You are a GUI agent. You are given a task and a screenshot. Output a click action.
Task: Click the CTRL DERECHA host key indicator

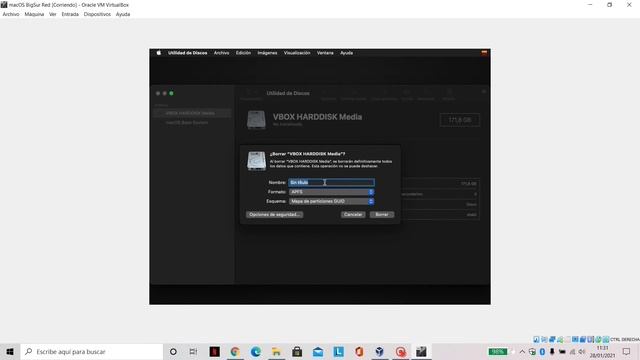coord(625,339)
